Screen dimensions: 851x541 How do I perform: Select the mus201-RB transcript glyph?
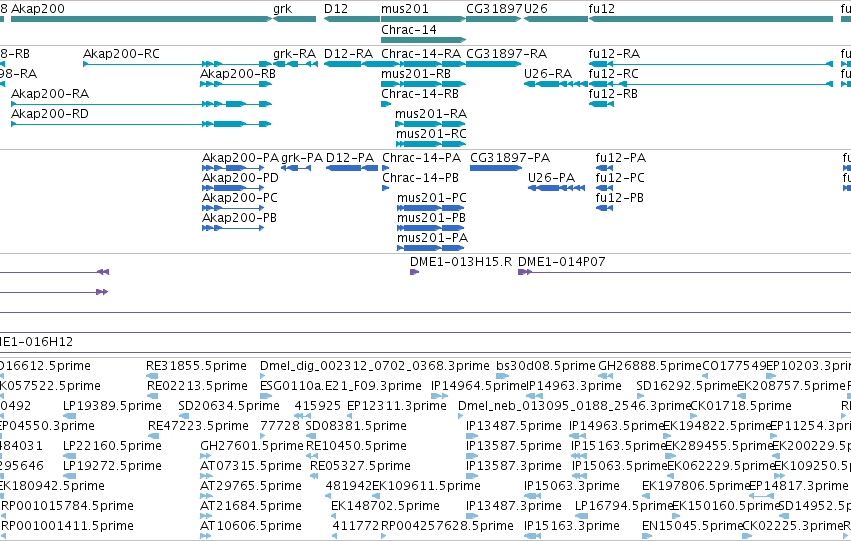point(423,84)
